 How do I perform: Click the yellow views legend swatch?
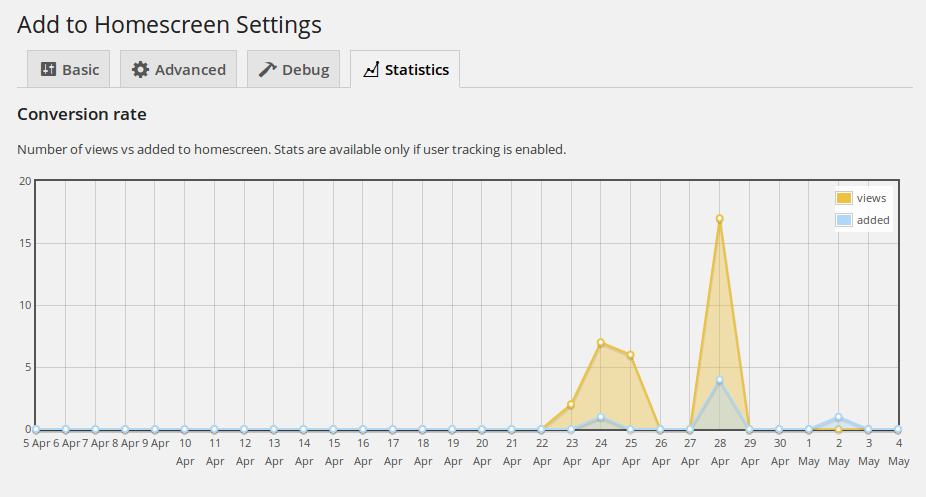pyautogui.click(x=844, y=198)
